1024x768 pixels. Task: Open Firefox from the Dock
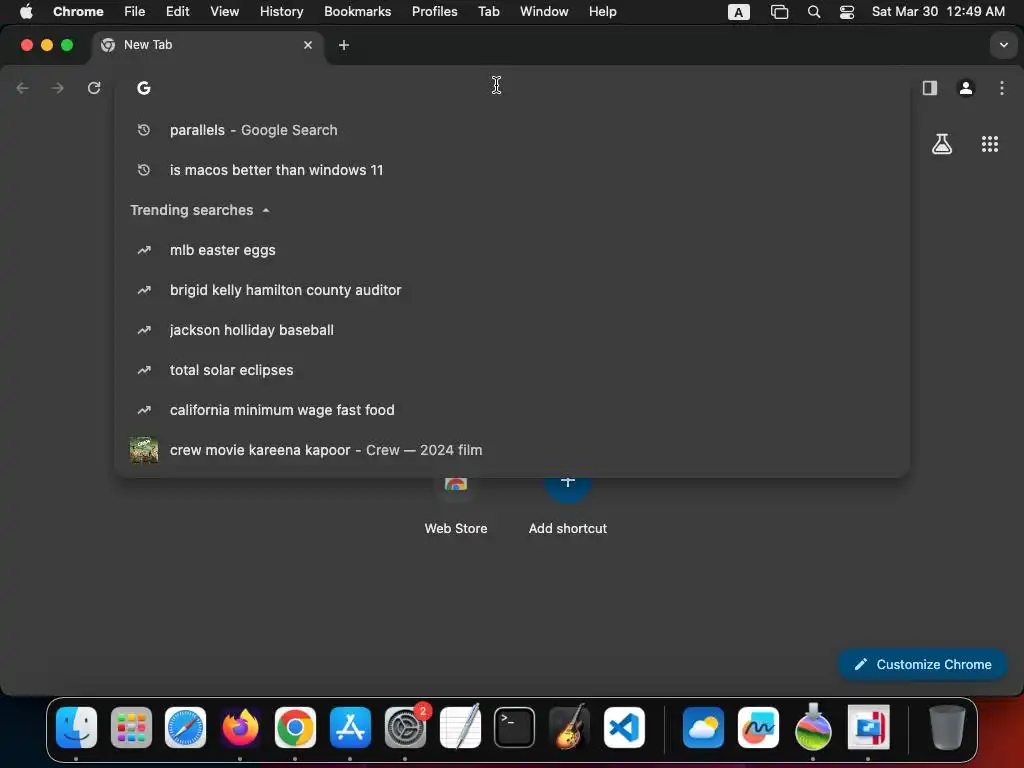(x=240, y=728)
